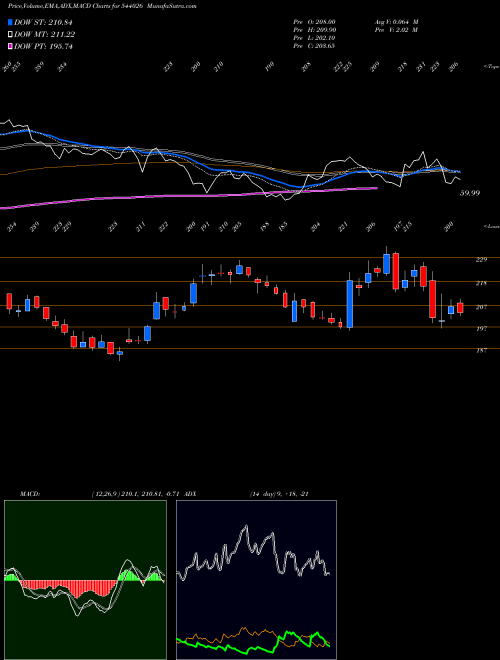Click the 'Pre V: 2.02 M' value
The height and width of the screenshot is (660, 500).
pyautogui.click(x=396, y=30)
